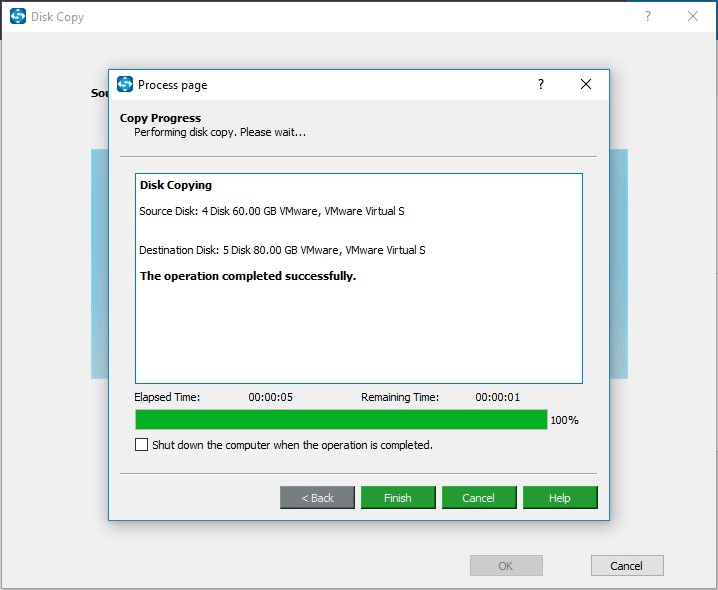Click the Process page title bar text
Viewport: 718px width, 590px height.
(x=173, y=85)
